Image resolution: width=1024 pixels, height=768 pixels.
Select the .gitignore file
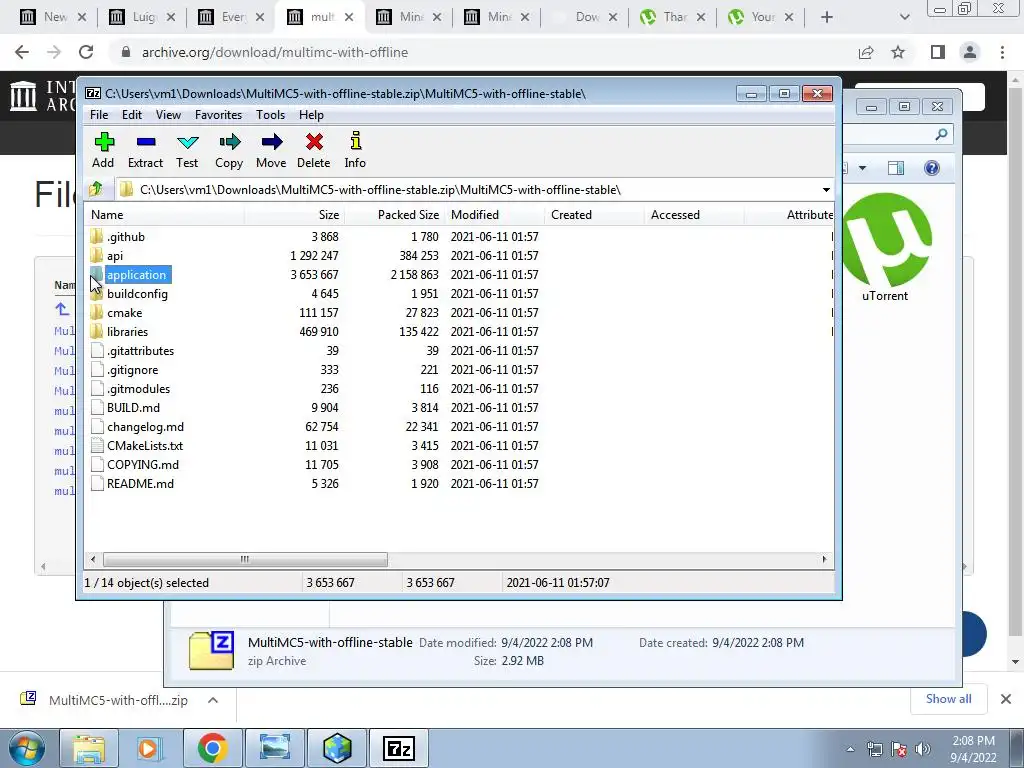click(x=133, y=370)
